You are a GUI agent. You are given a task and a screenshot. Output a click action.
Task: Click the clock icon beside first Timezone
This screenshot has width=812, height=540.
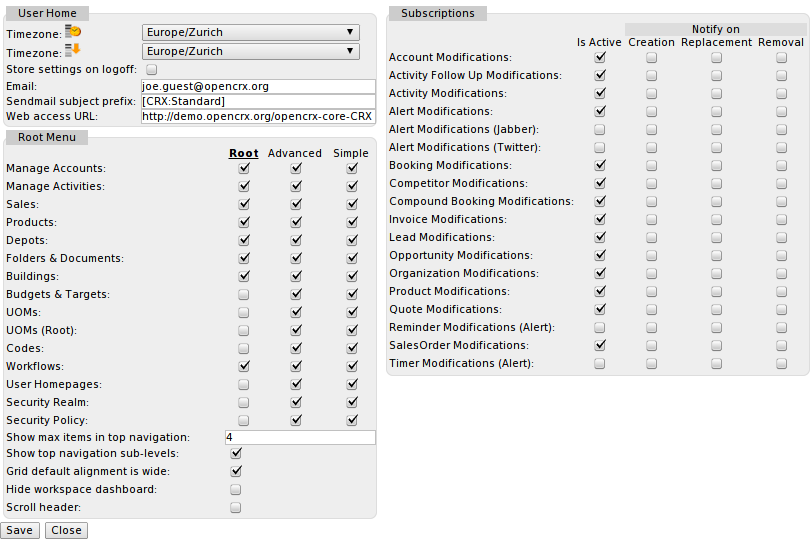[73, 32]
